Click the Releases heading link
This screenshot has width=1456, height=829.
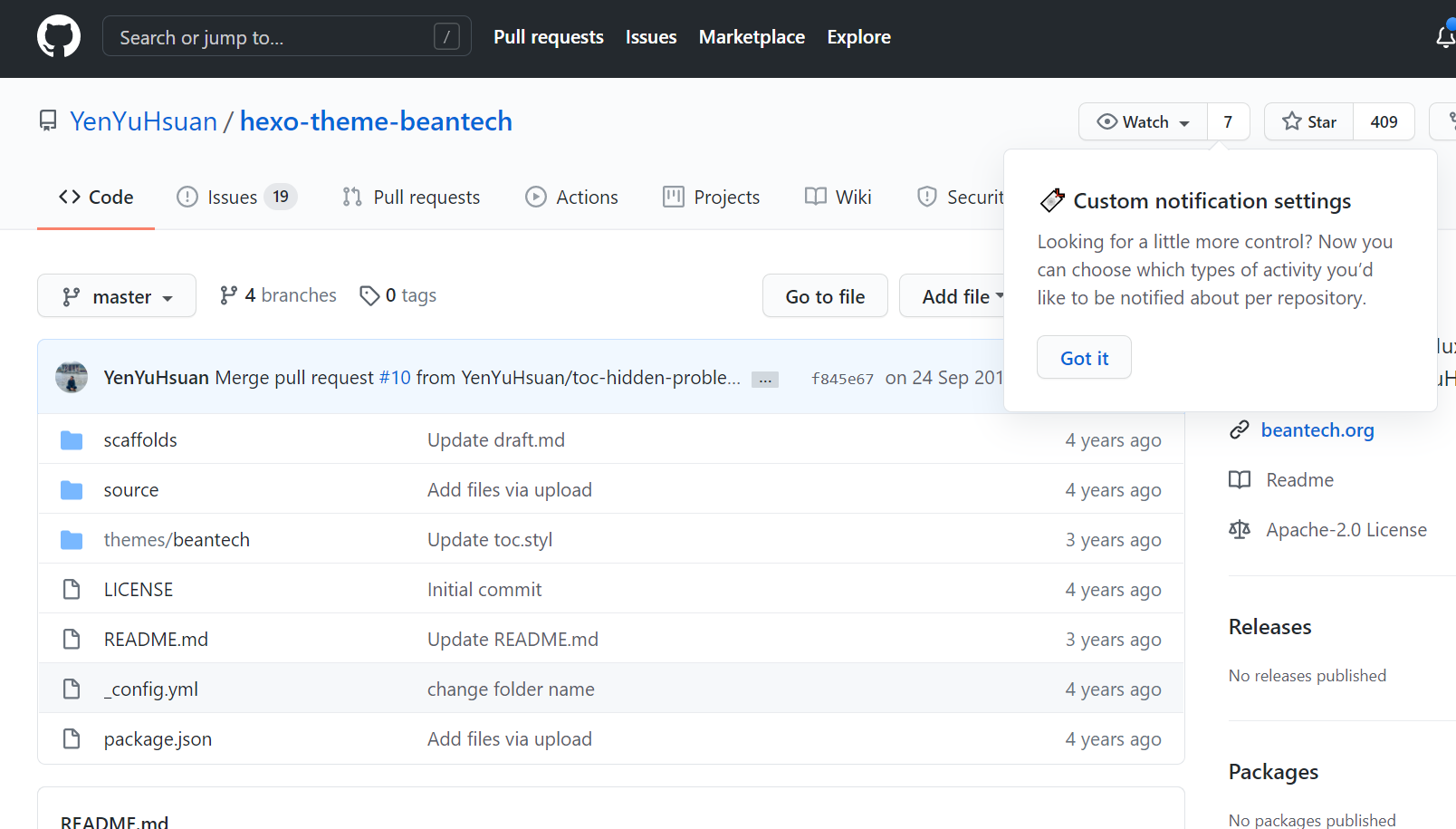(x=1269, y=627)
